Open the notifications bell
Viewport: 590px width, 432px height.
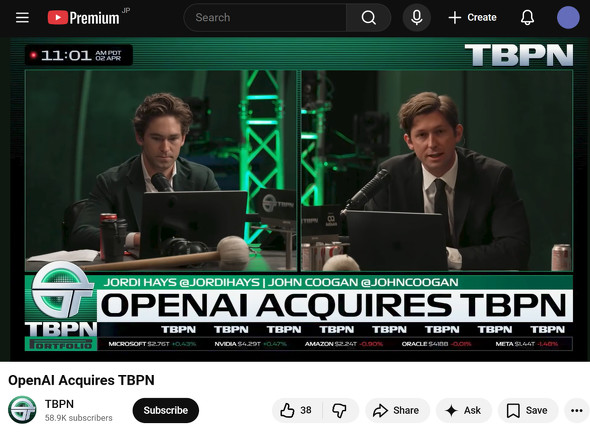(527, 17)
